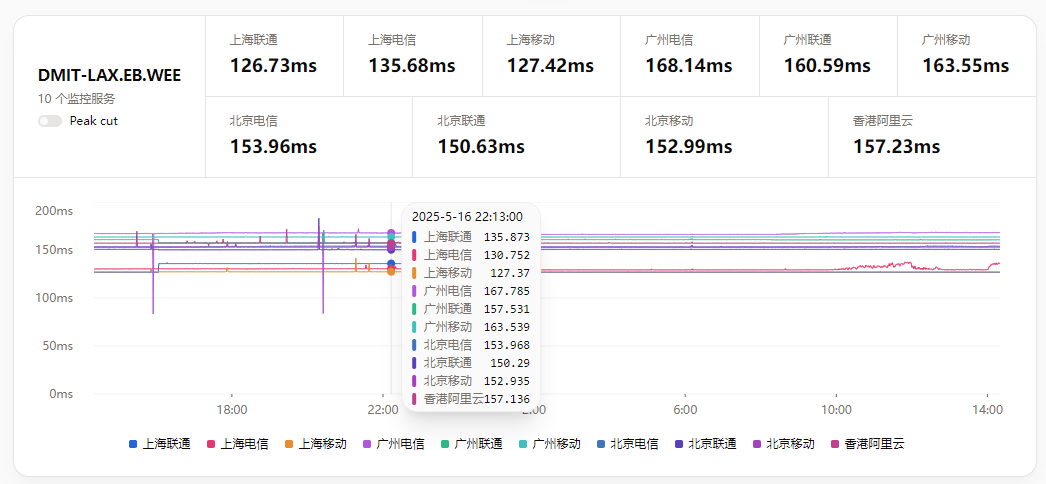Toggle 北京联通 legend item
Screen dimensions: 1046x484
coord(705,443)
